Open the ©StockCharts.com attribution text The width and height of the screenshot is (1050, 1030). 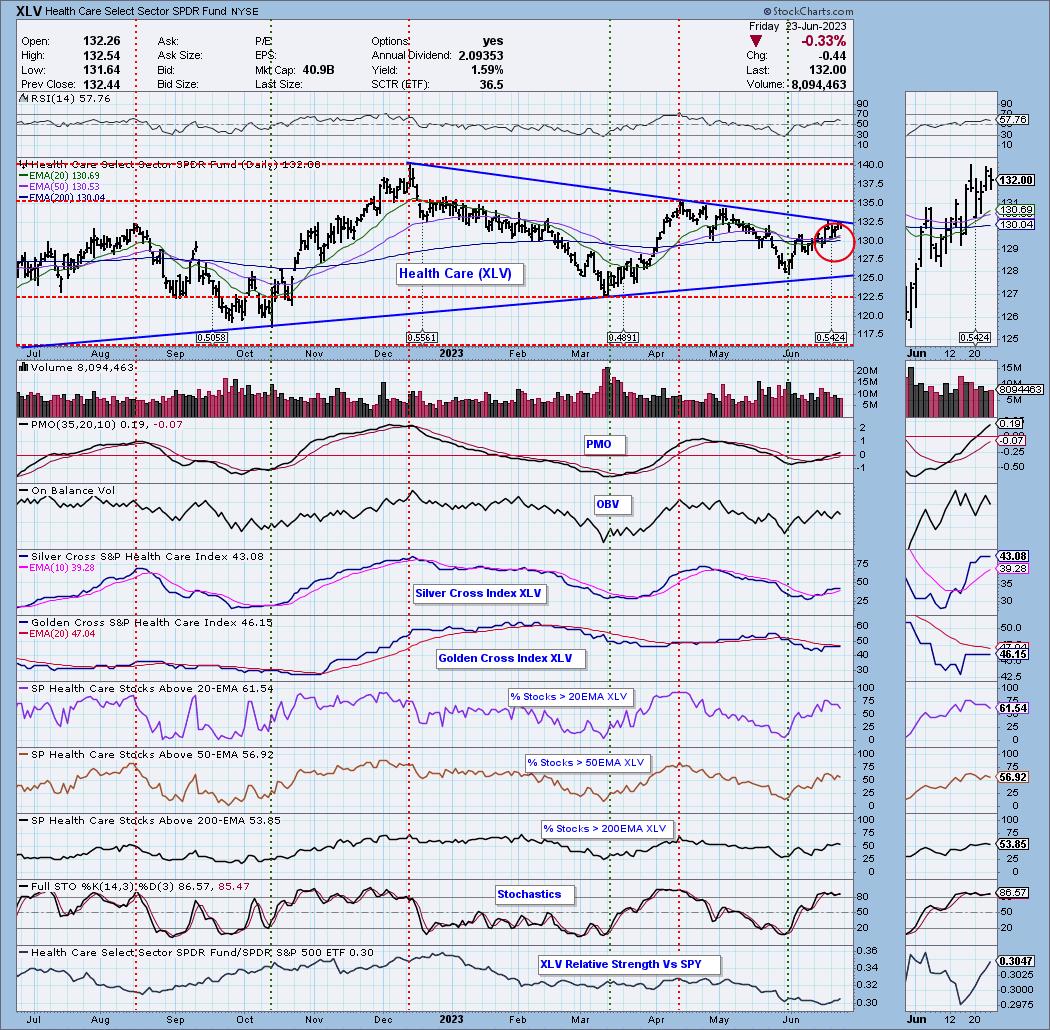pyautogui.click(x=808, y=11)
